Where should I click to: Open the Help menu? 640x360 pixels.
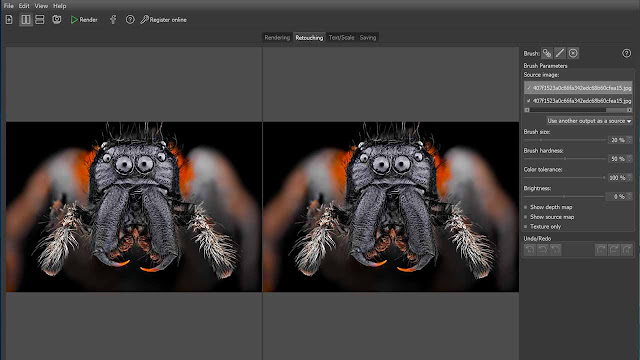(x=60, y=6)
